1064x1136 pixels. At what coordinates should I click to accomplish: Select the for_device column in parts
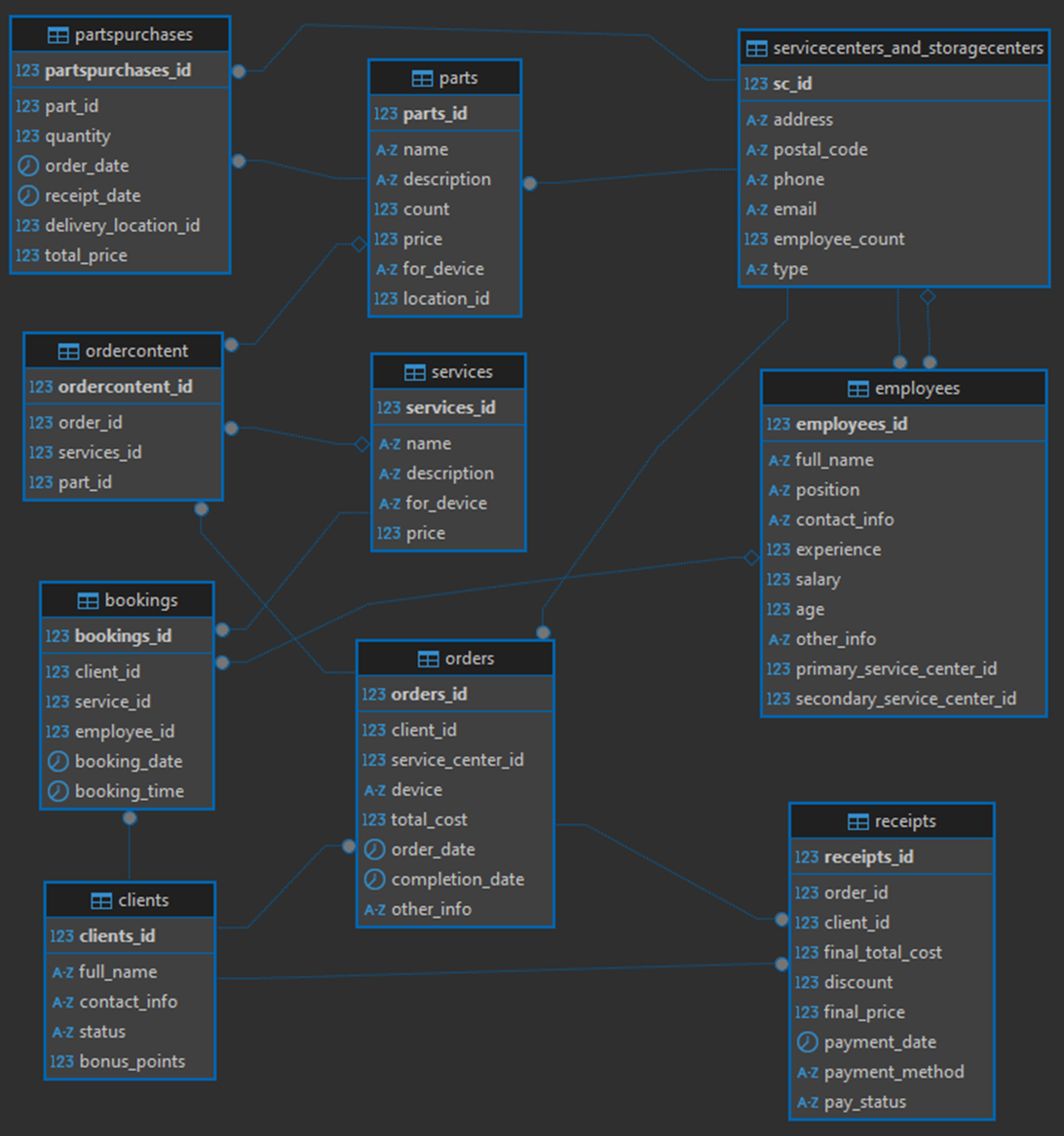click(x=445, y=270)
